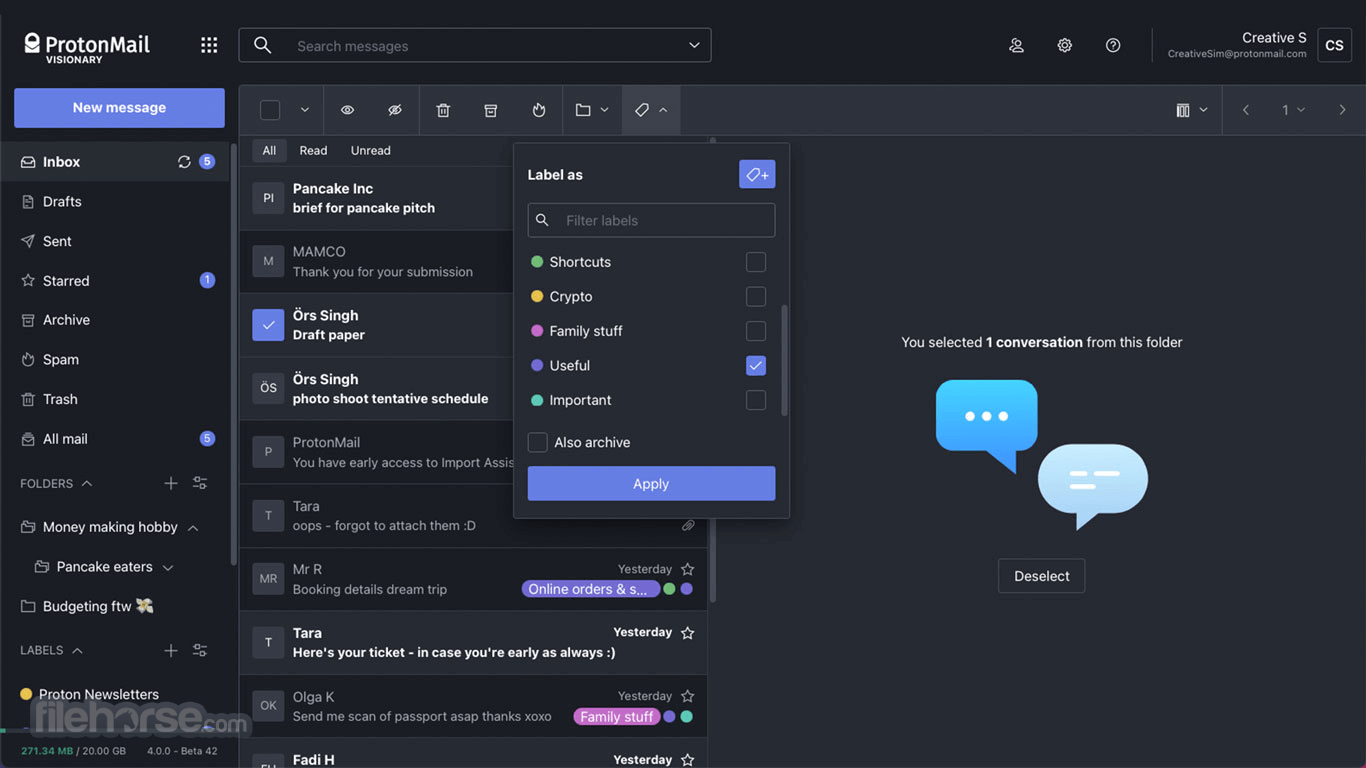Open label settings sliders icon
This screenshot has width=1366, height=768.
pyautogui.click(x=200, y=650)
